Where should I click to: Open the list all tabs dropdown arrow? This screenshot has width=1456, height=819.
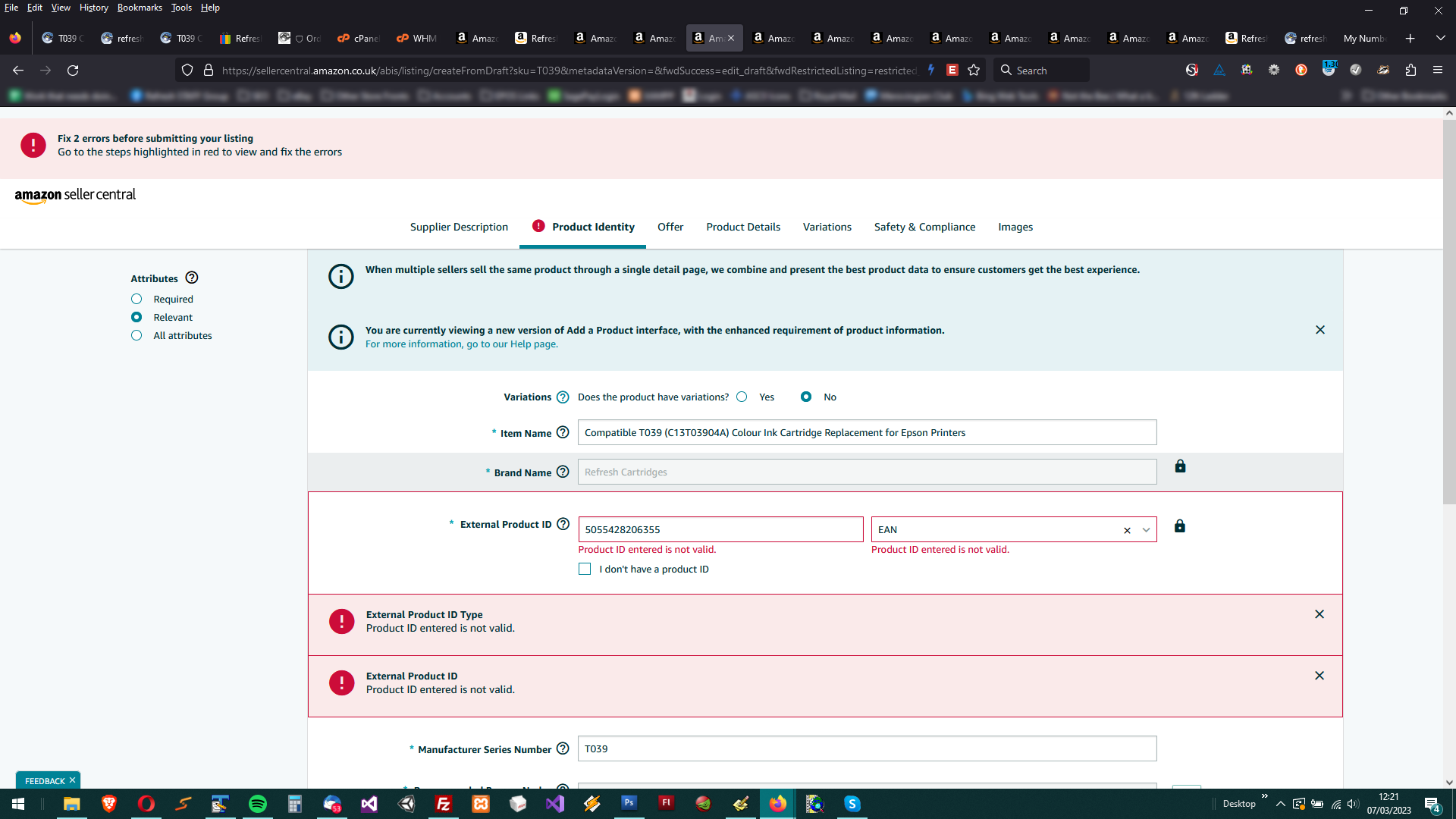click(x=1440, y=38)
